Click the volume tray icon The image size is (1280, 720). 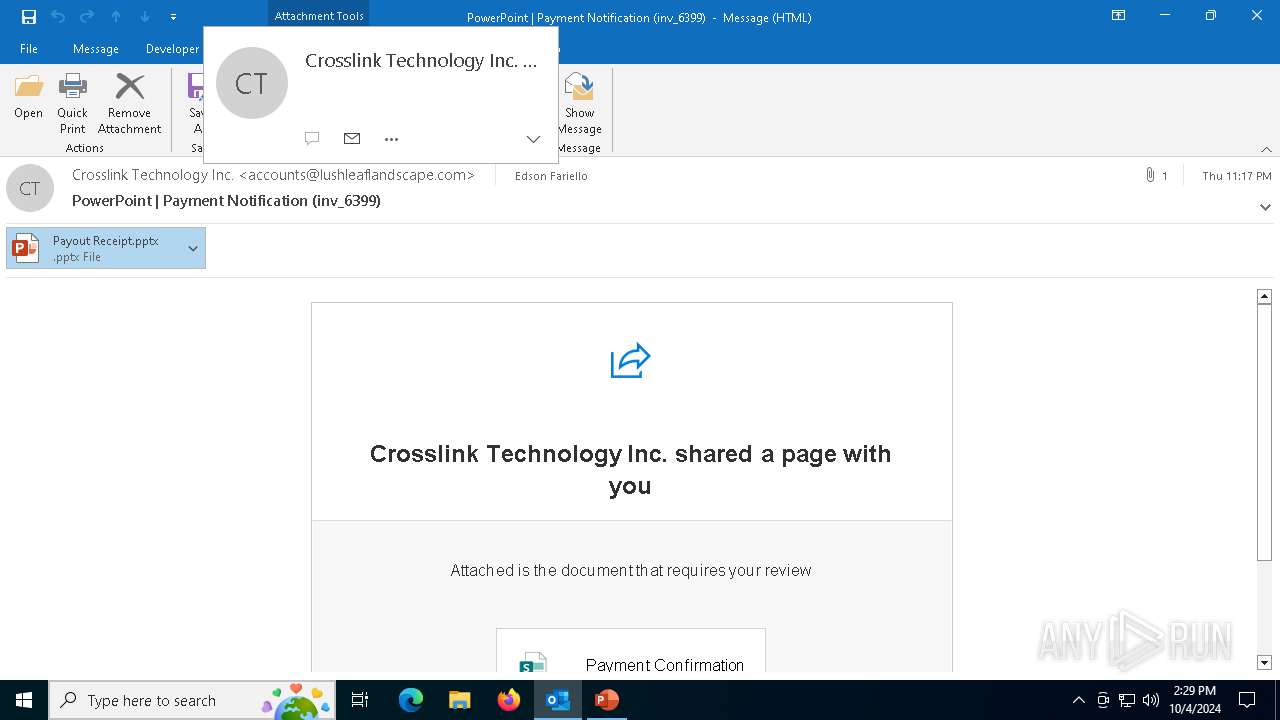[1151, 700]
